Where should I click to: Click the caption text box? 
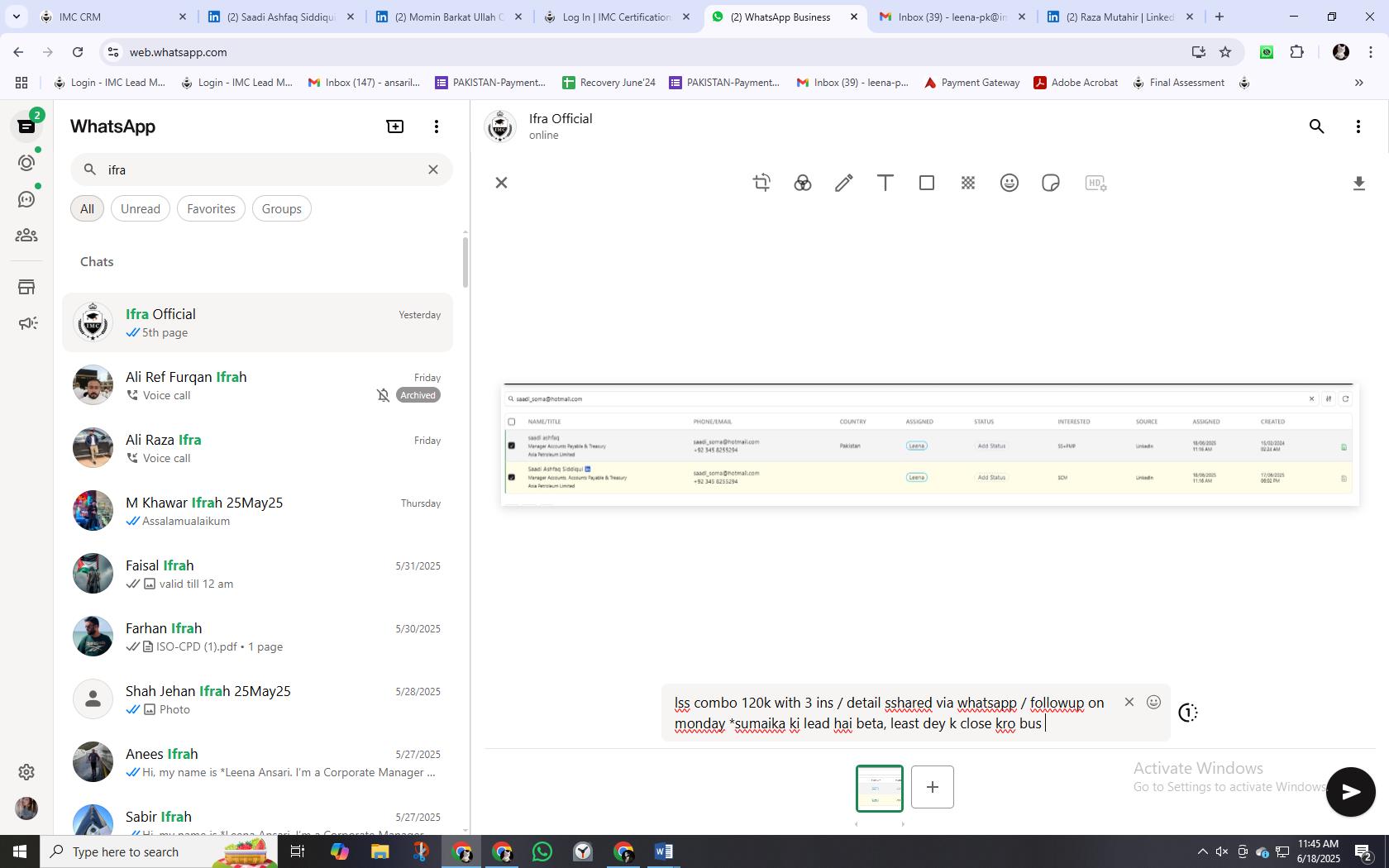(x=890, y=713)
